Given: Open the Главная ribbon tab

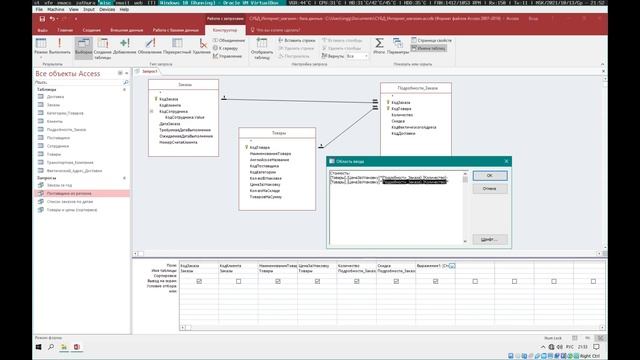Looking at the screenshot, I should (65, 30).
